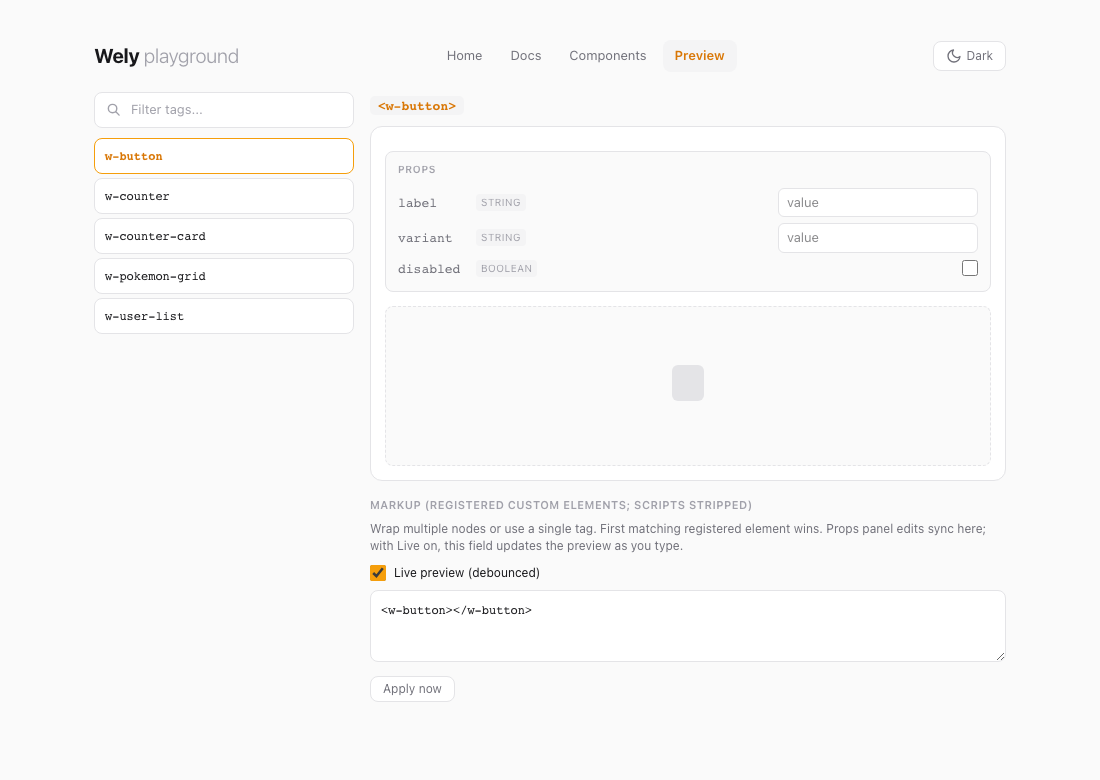Click the value input for the label prop
This screenshot has height=780, width=1100.
[877, 202]
